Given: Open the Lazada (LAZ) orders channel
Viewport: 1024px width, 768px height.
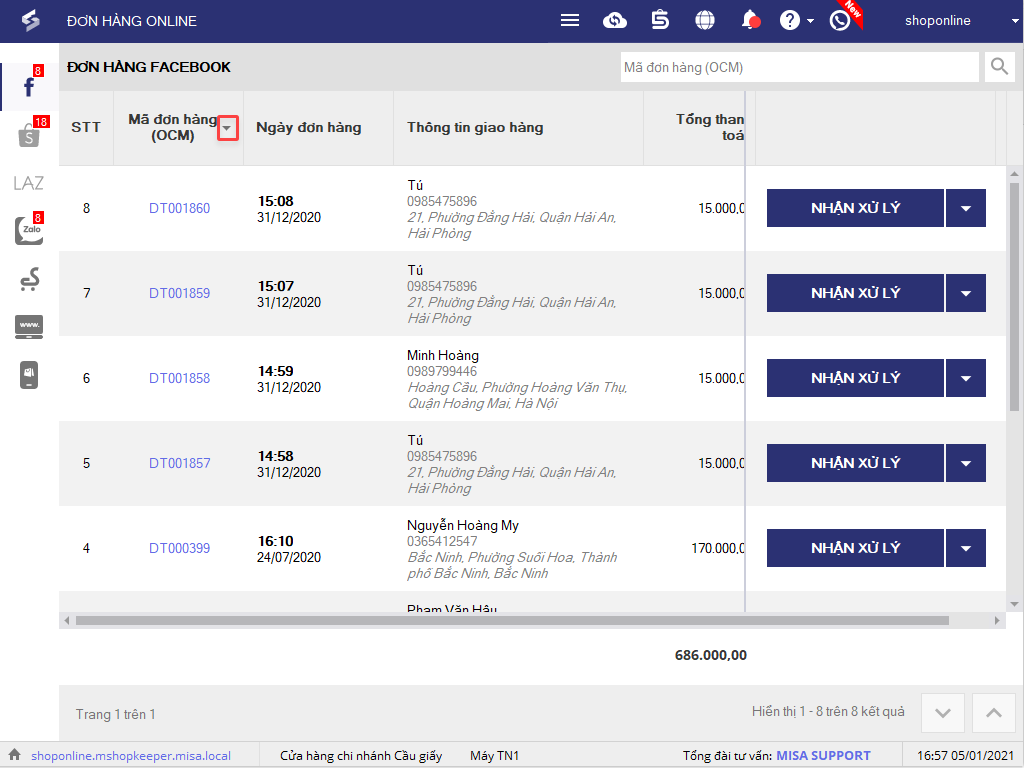Looking at the screenshot, I should click(29, 183).
